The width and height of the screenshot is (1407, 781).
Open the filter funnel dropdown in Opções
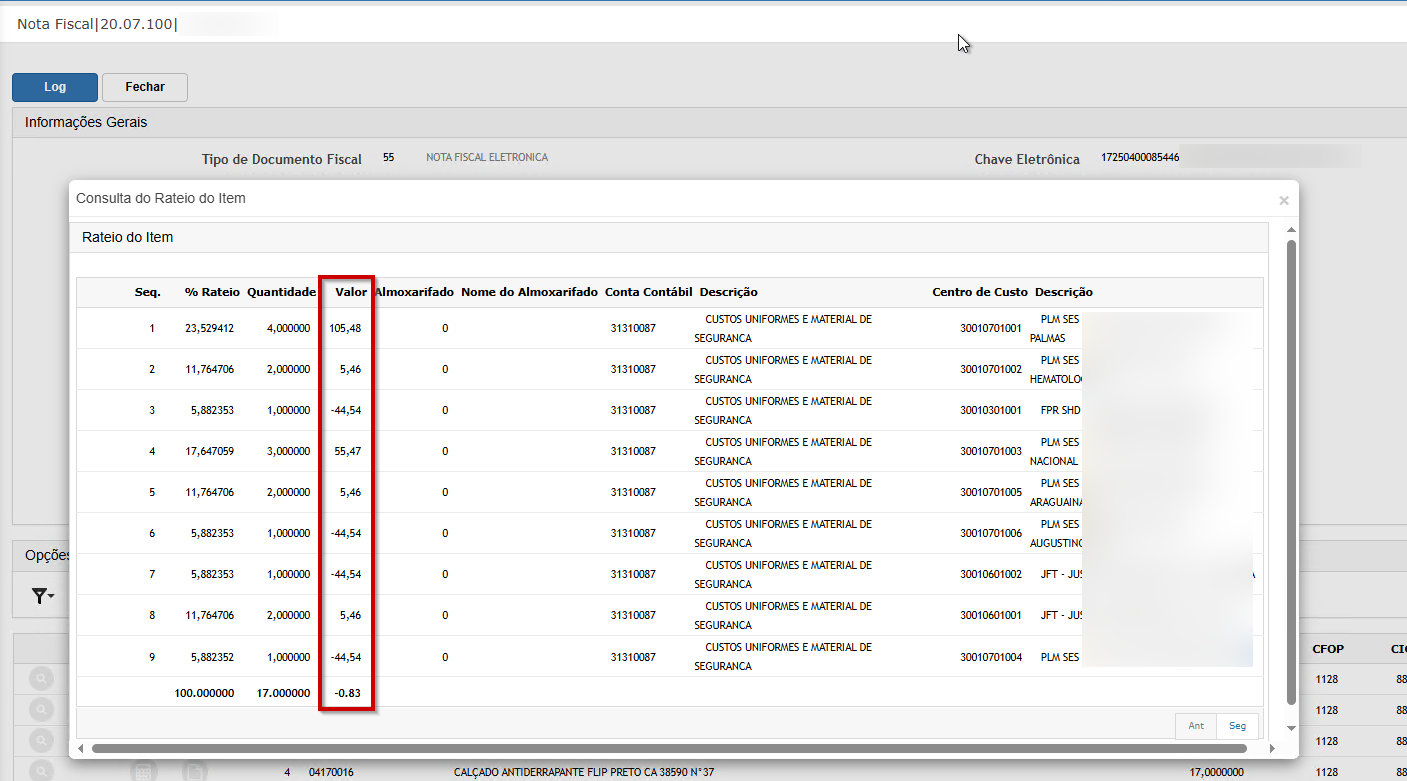[43, 596]
